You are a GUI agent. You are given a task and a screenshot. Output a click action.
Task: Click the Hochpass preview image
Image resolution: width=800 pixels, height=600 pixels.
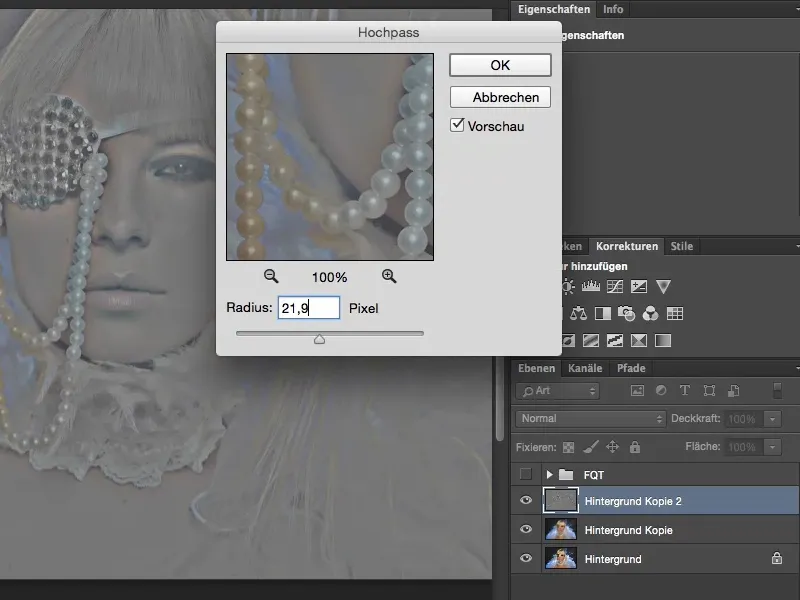tap(330, 157)
